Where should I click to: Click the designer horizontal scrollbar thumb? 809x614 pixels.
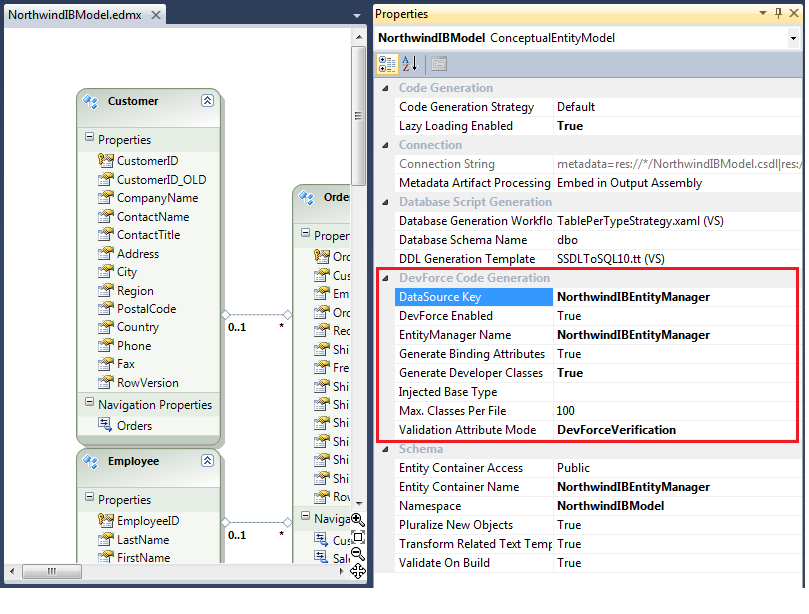[x=52, y=572]
